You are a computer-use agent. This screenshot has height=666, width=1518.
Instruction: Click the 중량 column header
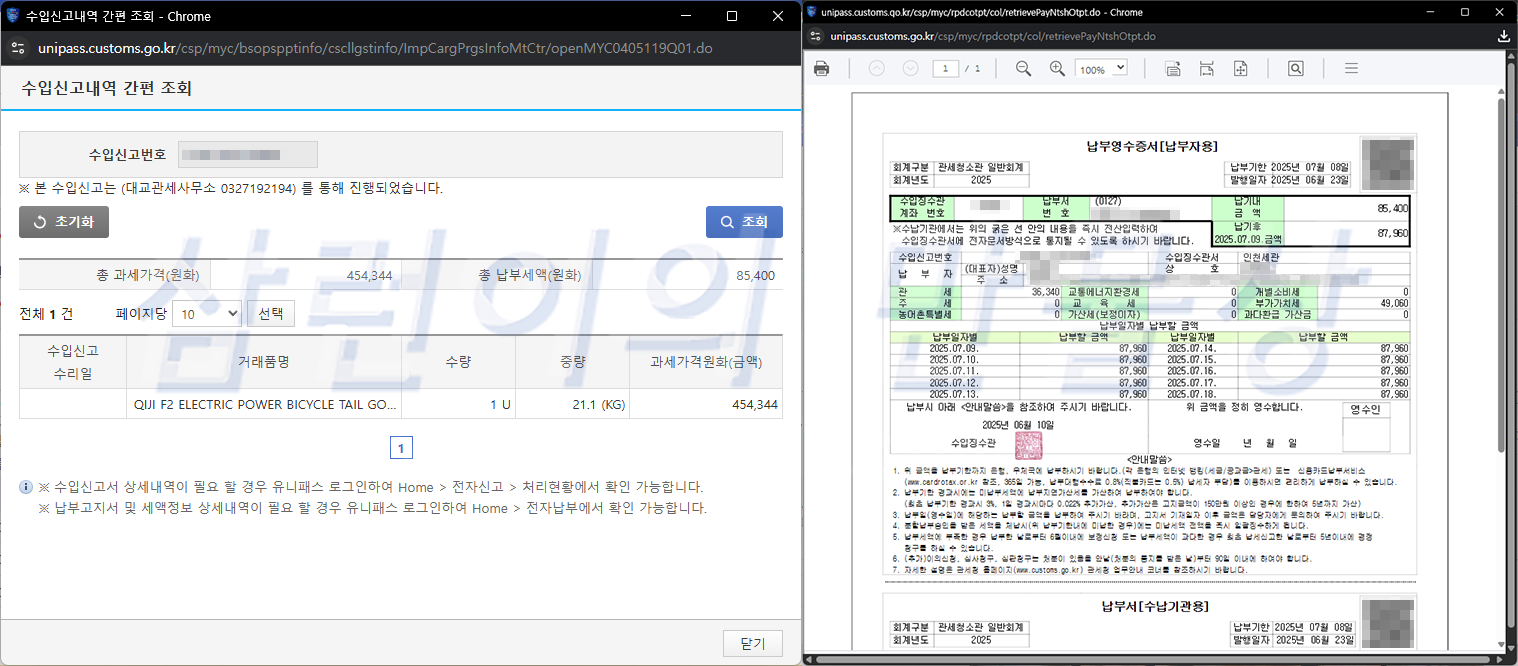(x=573, y=362)
